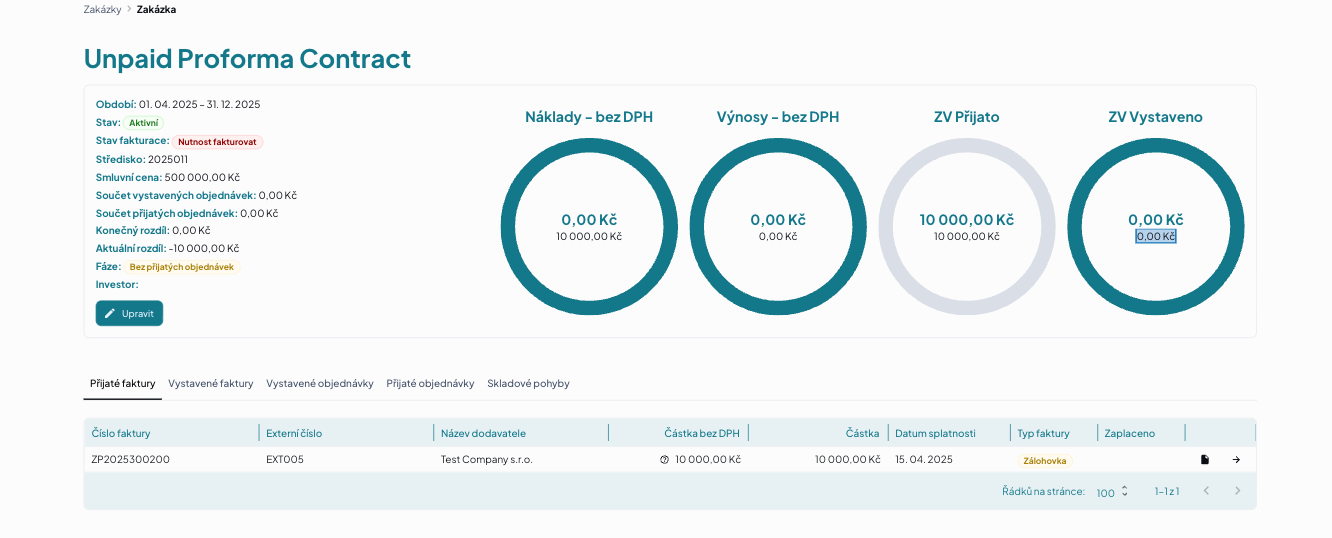Sort by Externí číslo column header
The height and width of the screenshot is (538, 1332).
[294, 433]
